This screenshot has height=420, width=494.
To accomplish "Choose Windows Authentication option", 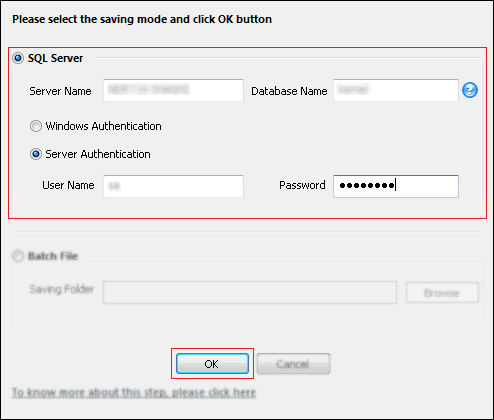I will [x=36, y=126].
